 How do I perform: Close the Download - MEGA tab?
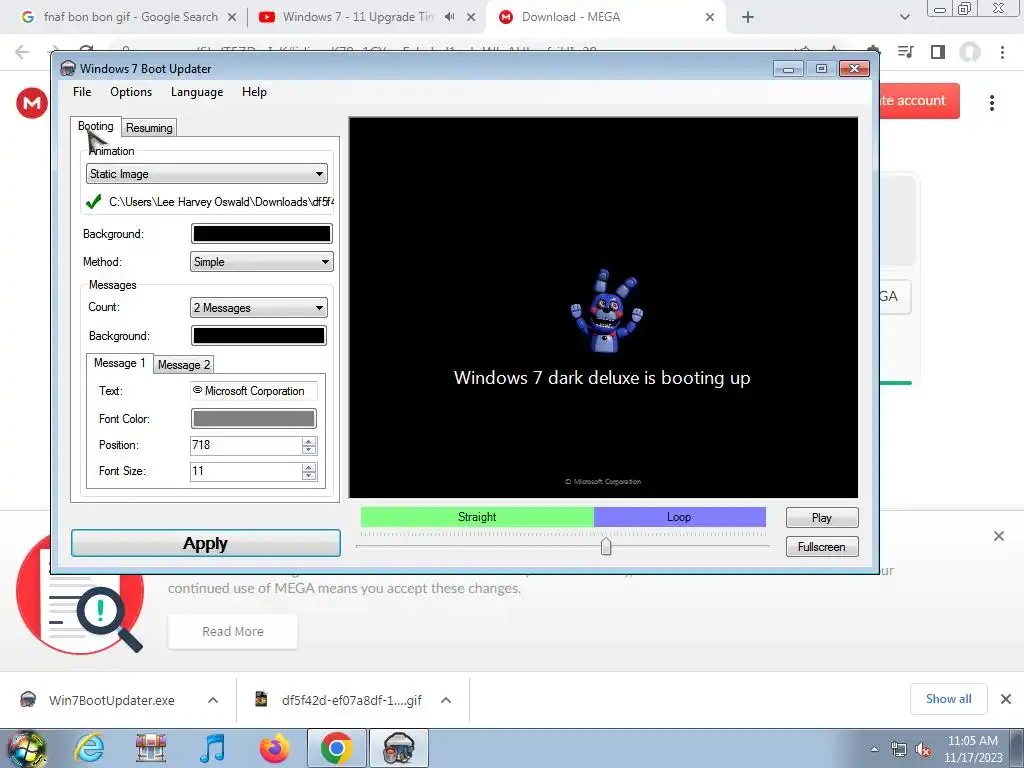point(710,18)
